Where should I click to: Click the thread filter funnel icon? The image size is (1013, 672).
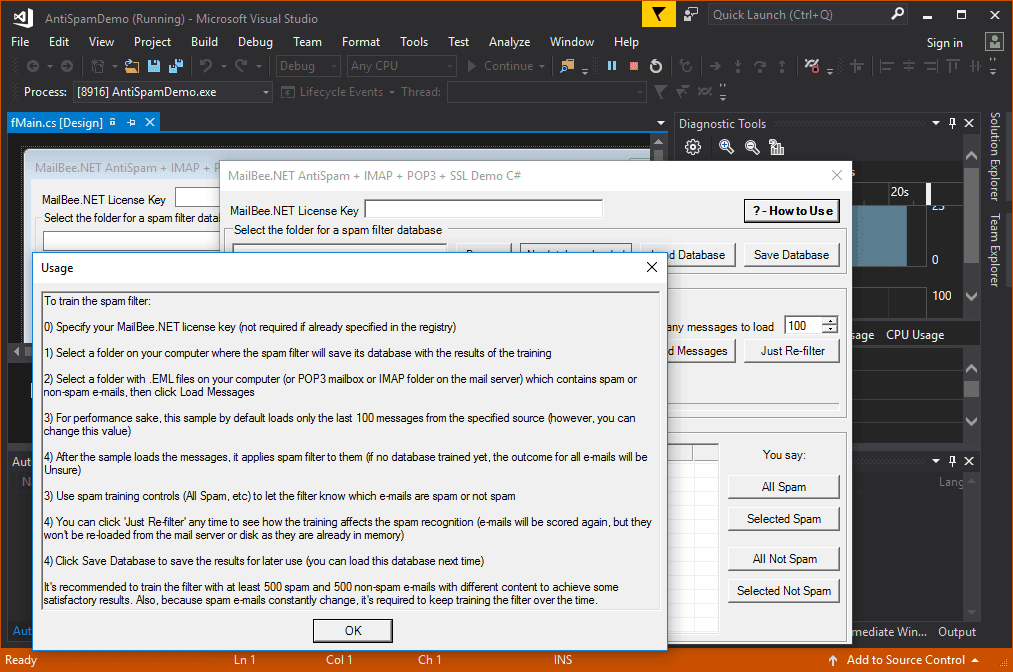[660, 92]
